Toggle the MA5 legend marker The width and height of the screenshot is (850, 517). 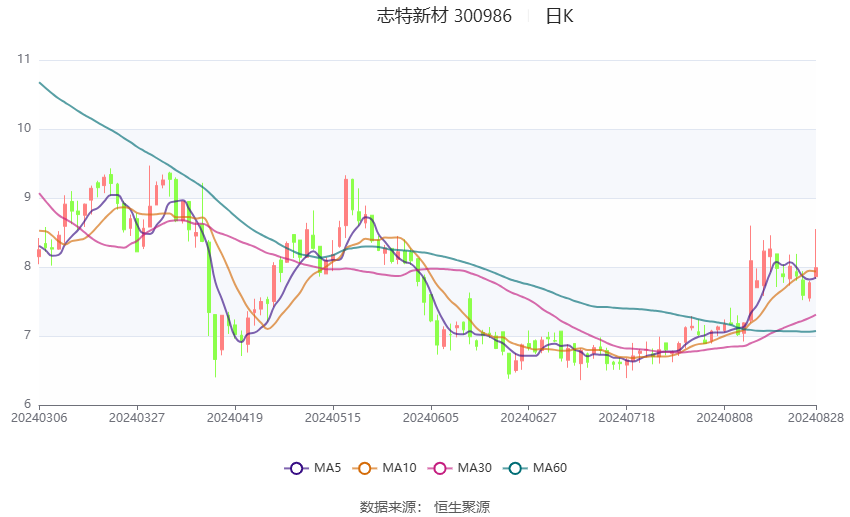[297, 468]
